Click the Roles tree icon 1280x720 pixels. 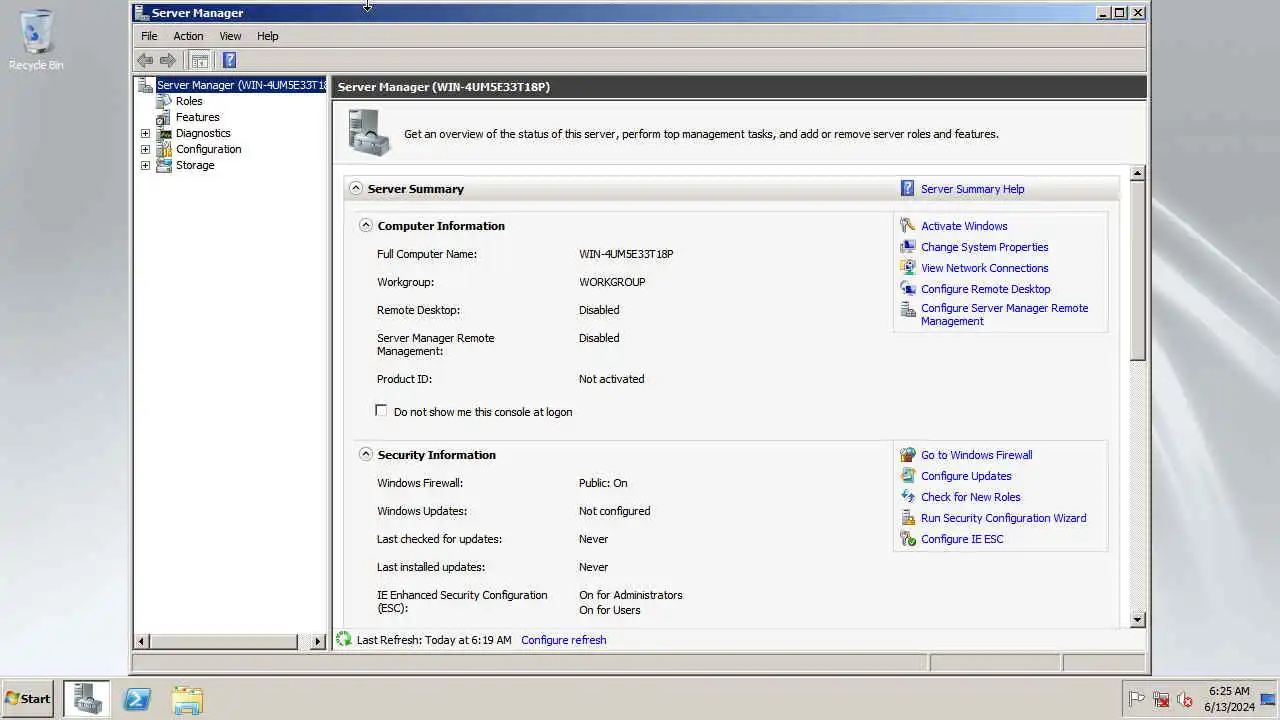164,101
